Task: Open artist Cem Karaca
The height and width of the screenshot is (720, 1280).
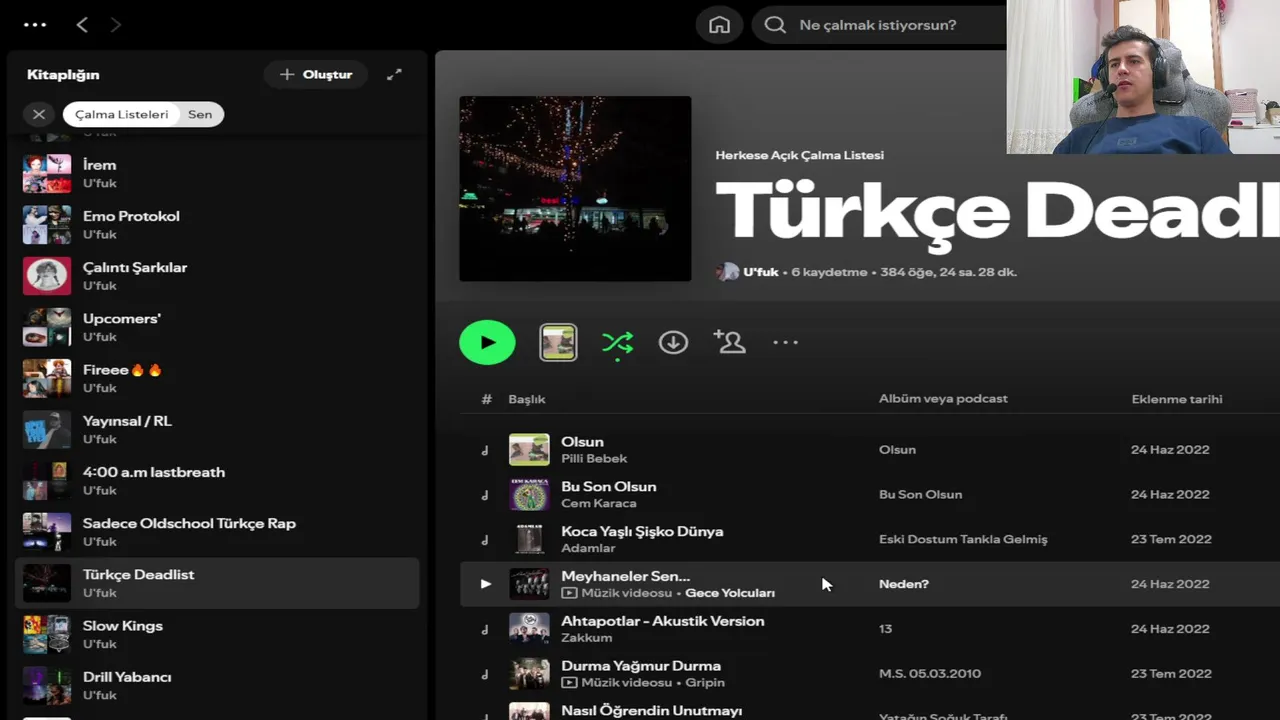Action: [x=599, y=503]
